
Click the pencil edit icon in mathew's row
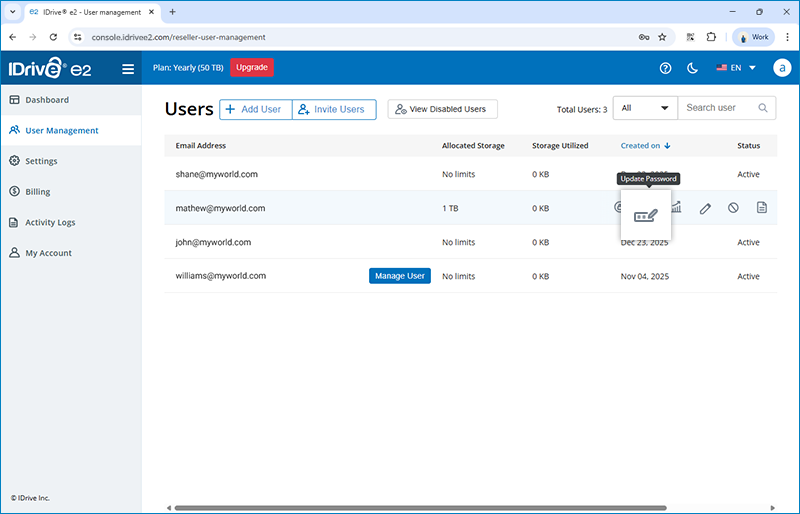coord(705,208)
